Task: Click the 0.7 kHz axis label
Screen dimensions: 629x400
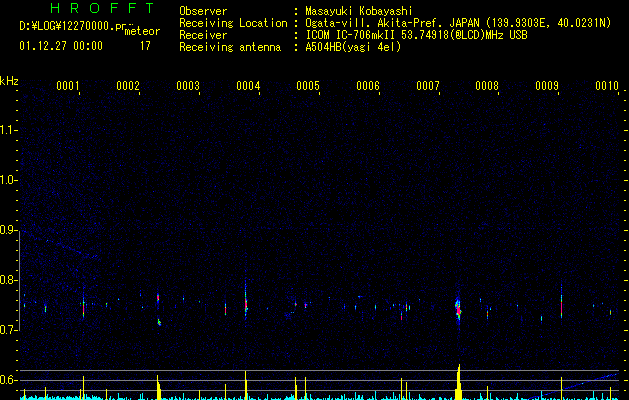Action: tap(8, 330)
